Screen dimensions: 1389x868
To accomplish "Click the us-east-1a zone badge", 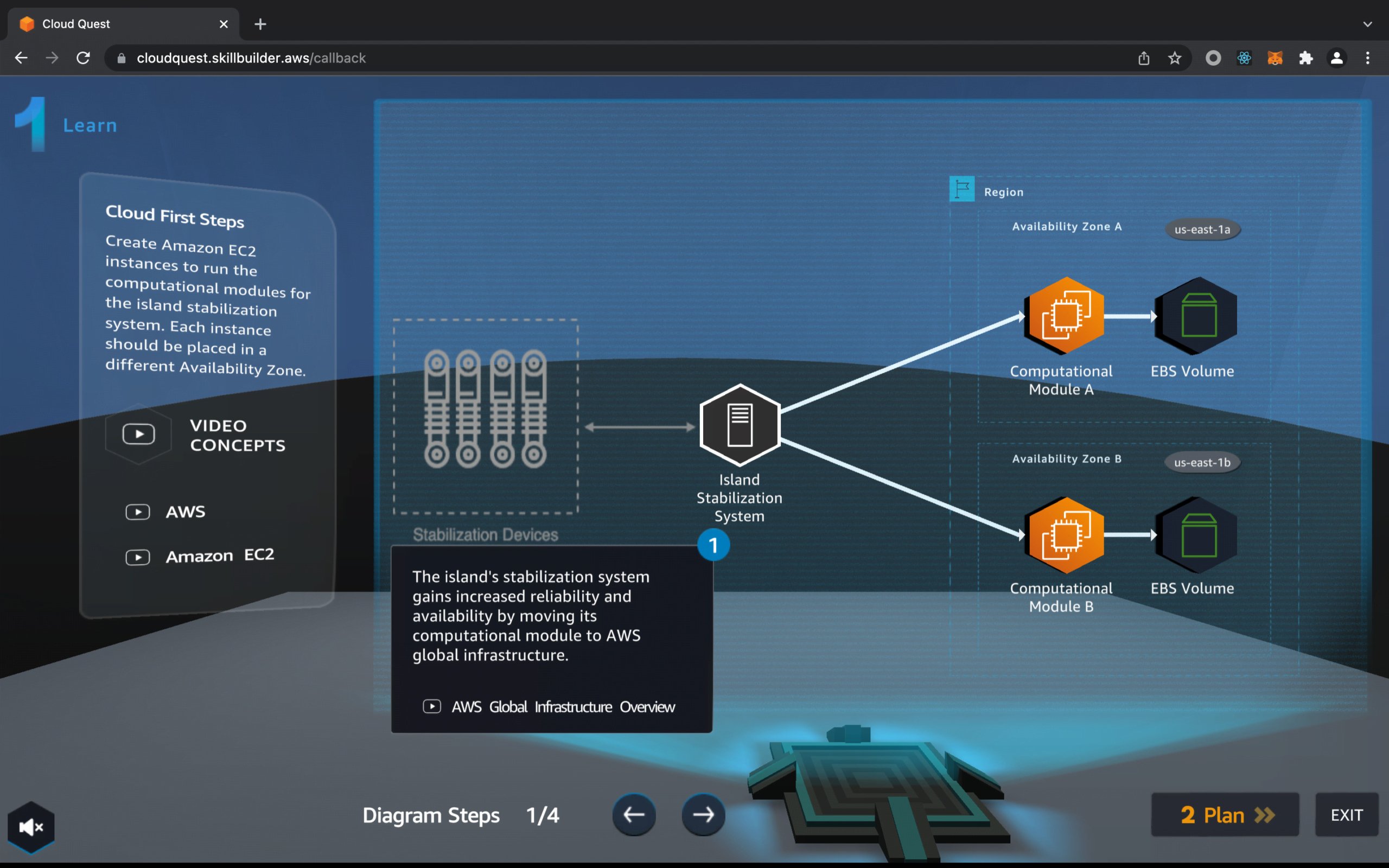I will point(1202,229).
